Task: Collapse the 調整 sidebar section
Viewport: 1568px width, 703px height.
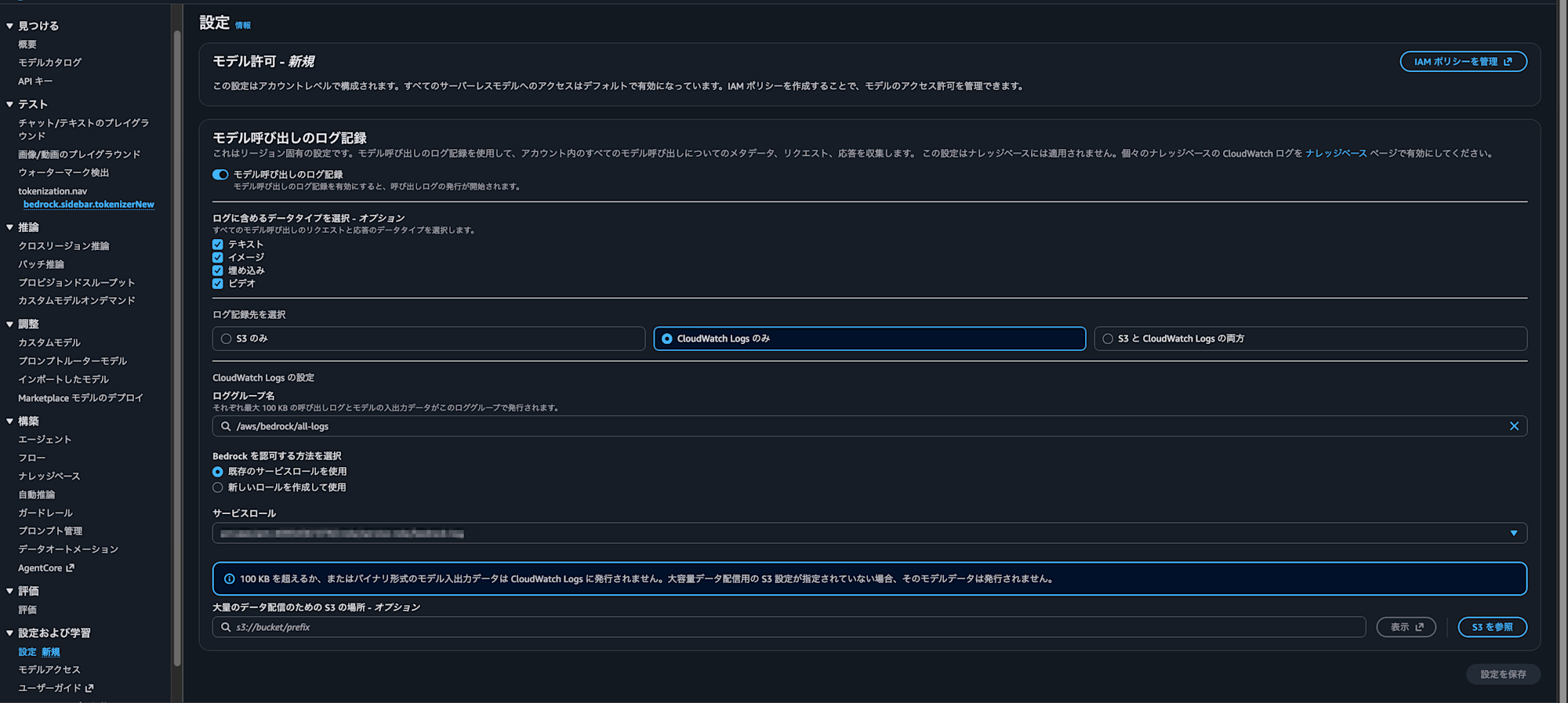Action: [9, 324]
